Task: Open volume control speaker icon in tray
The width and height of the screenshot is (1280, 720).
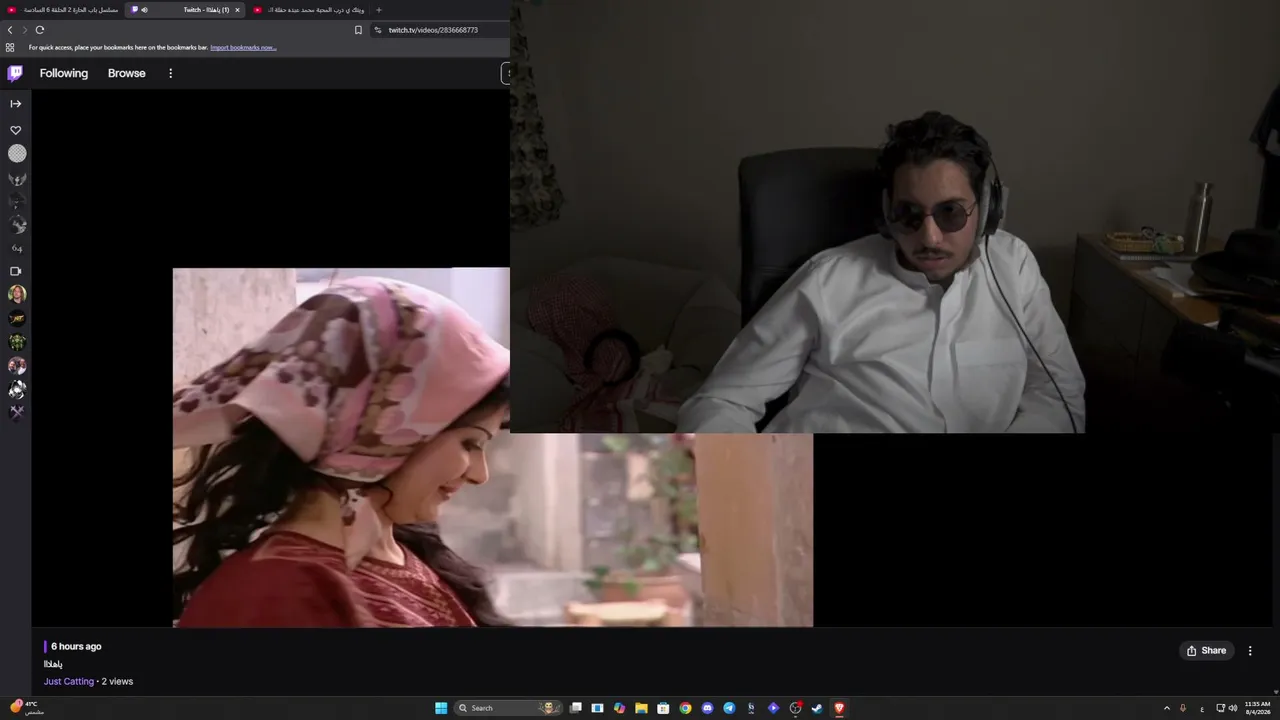Action: (1233, 708)
